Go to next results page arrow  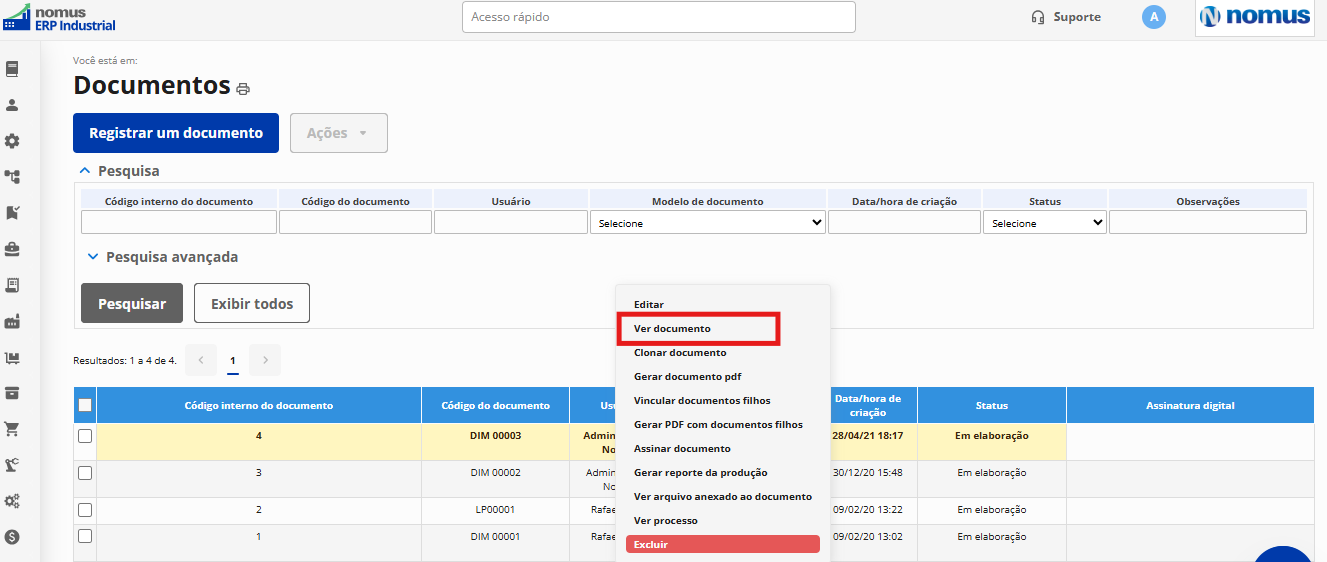tap(265, 360)
